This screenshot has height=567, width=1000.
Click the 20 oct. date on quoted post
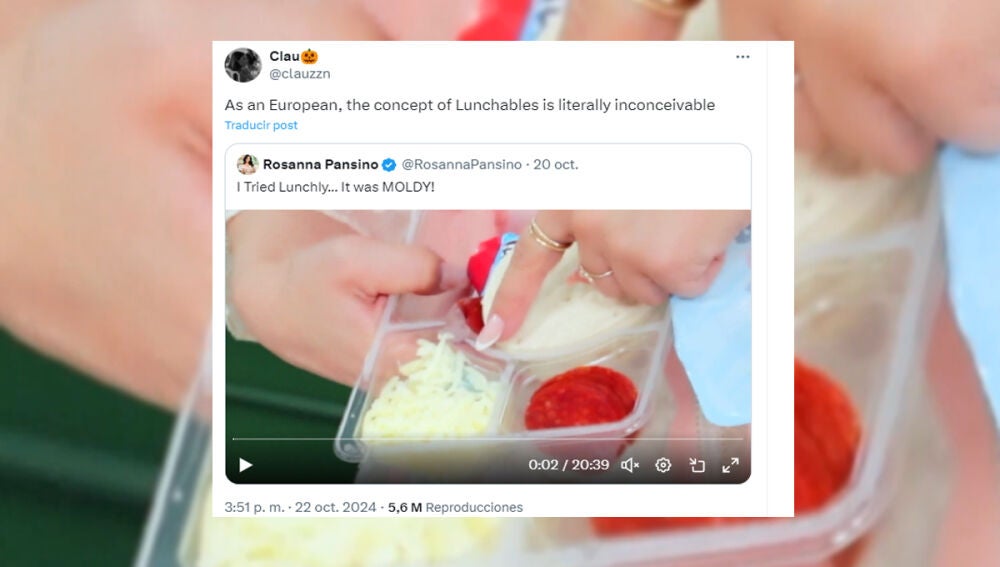555,165
